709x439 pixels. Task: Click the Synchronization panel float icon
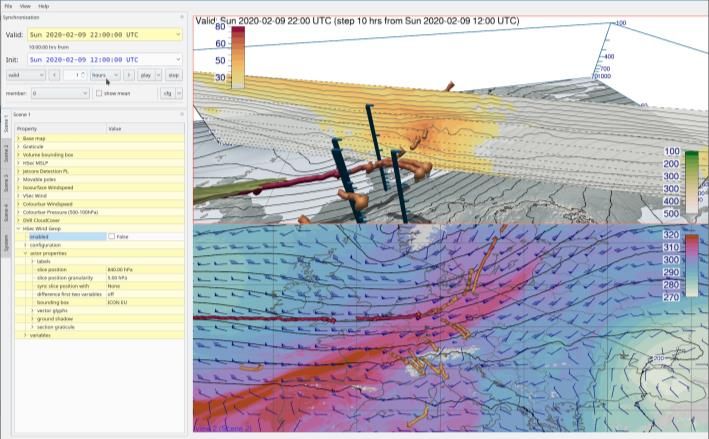182,17
